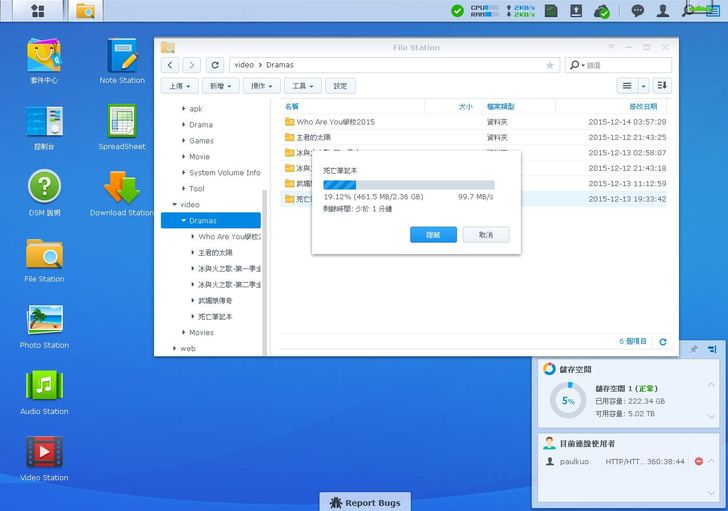The width and height of the screenshot is (728, 511).
Task: Open the main menu grid icon
Action: 38,11
